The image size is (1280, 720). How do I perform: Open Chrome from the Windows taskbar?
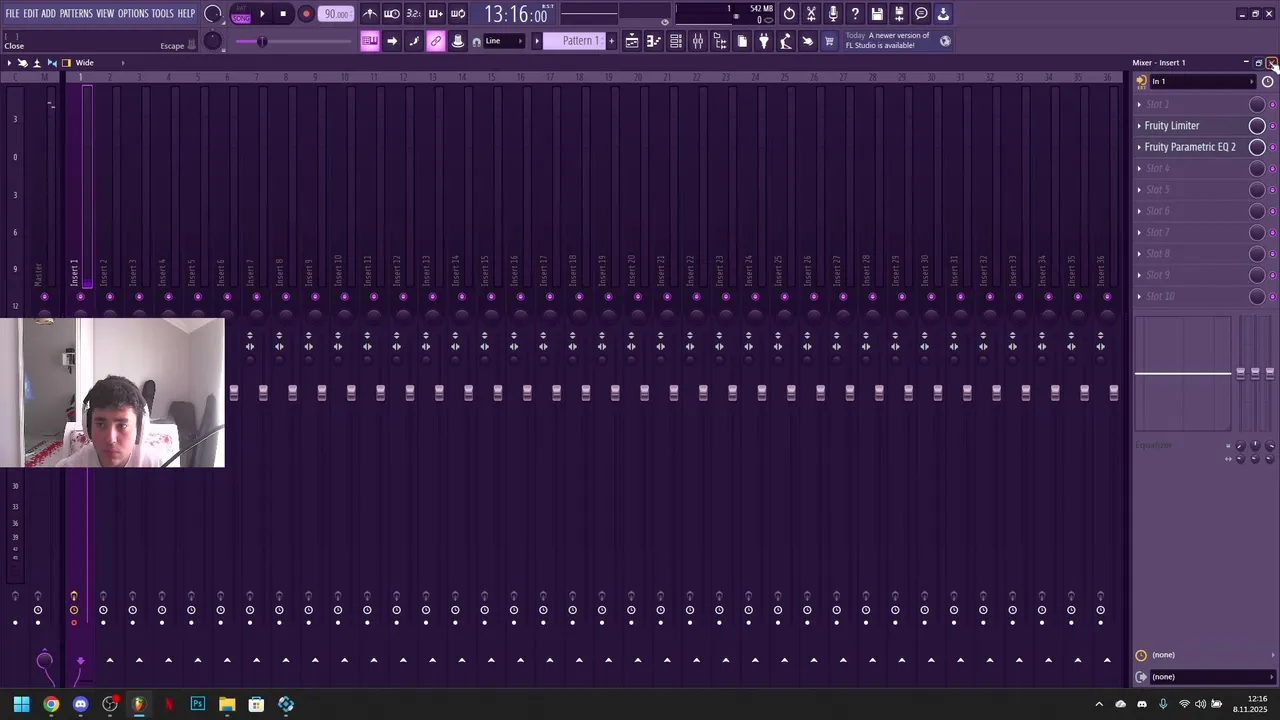[x=51, y=704]
